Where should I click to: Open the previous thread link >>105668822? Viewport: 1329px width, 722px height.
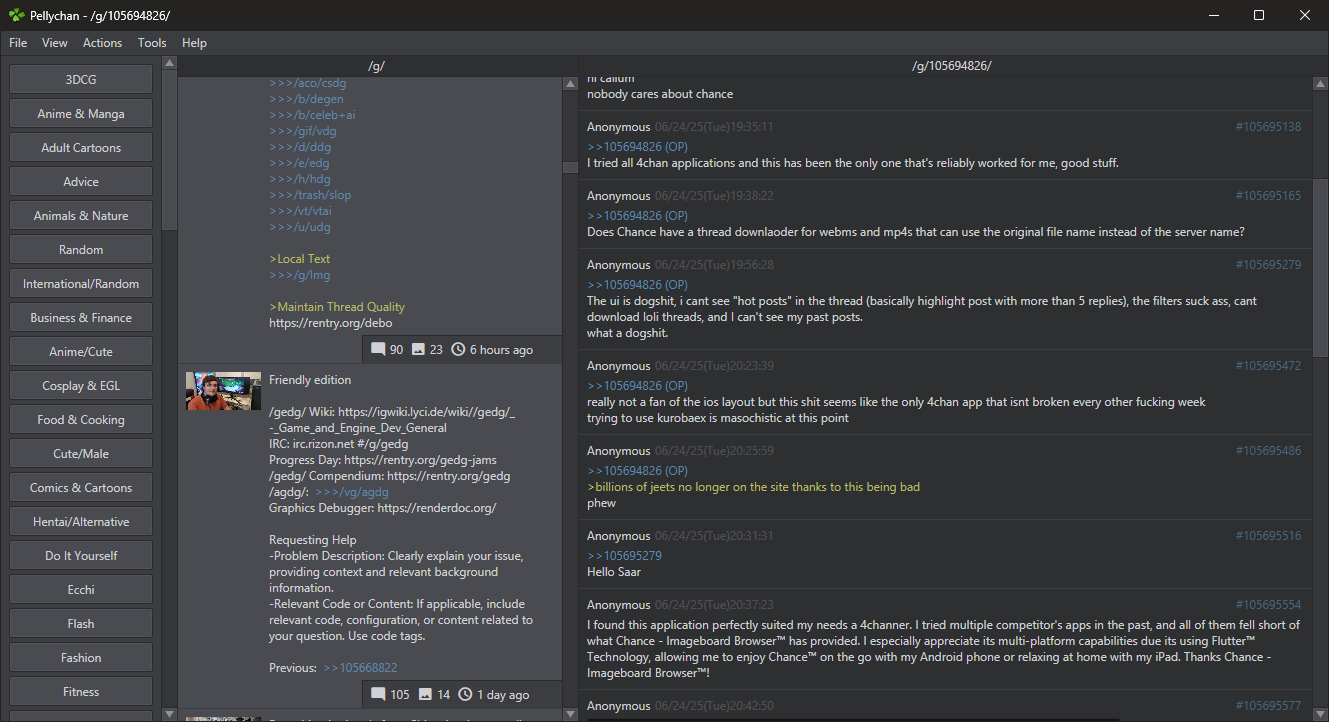[x=360, y=668]
